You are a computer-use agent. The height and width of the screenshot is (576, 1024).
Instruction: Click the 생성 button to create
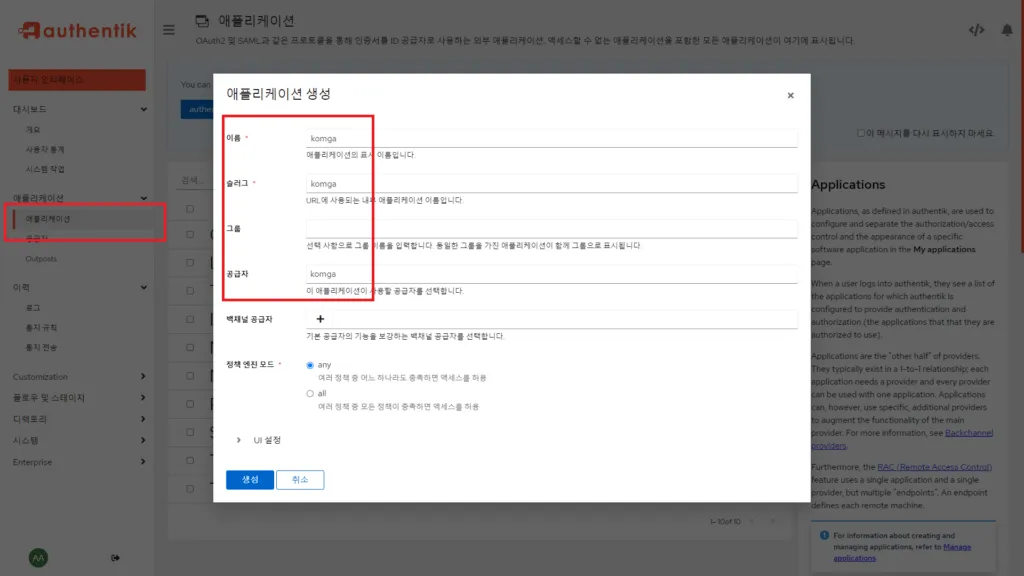pos(250,479)
